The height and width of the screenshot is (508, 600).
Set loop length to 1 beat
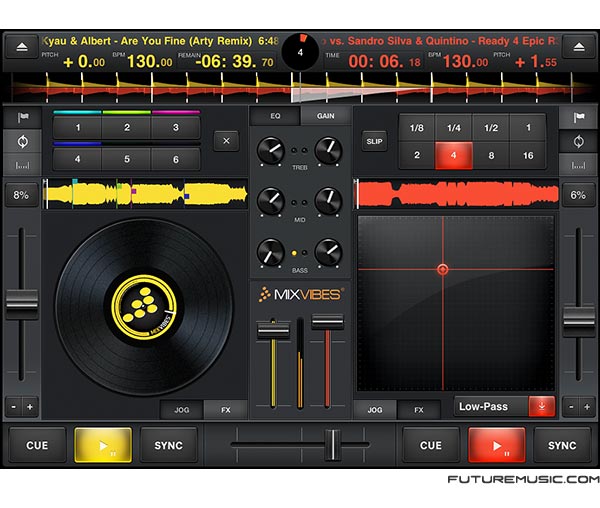point(528,128)
